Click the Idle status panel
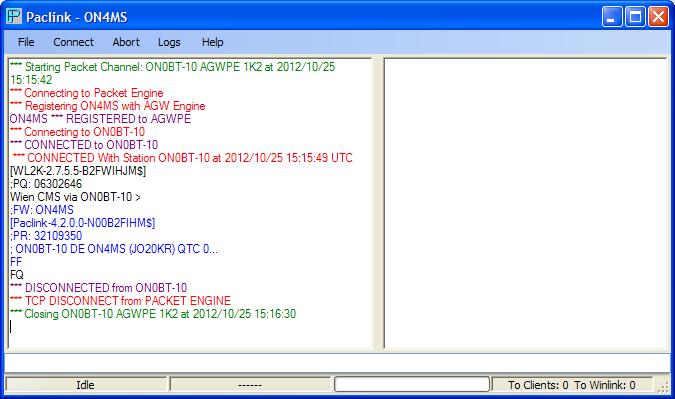The width and height of the screenshot is (675, 399). pyautogui.click(x=85, y=384)
